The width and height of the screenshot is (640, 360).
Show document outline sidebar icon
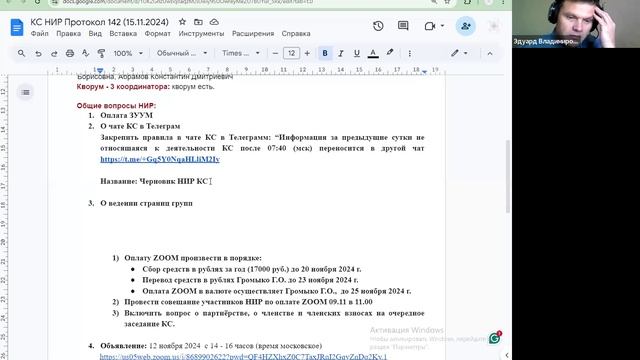25,92
